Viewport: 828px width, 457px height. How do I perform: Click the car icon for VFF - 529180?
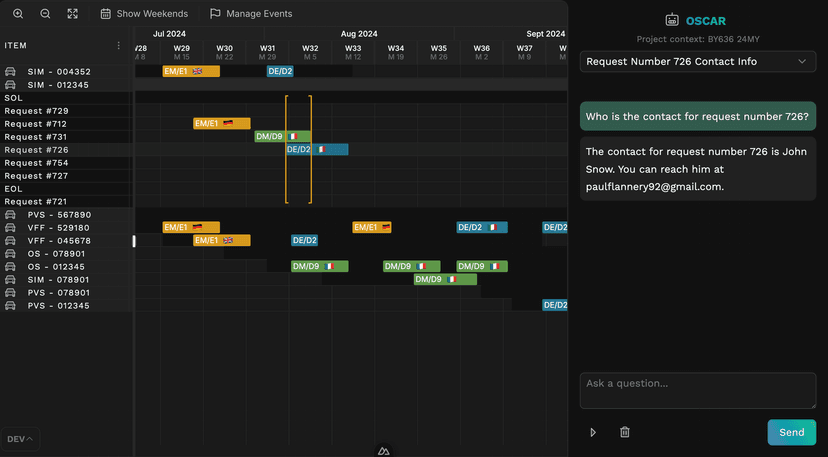pos(10,228)
